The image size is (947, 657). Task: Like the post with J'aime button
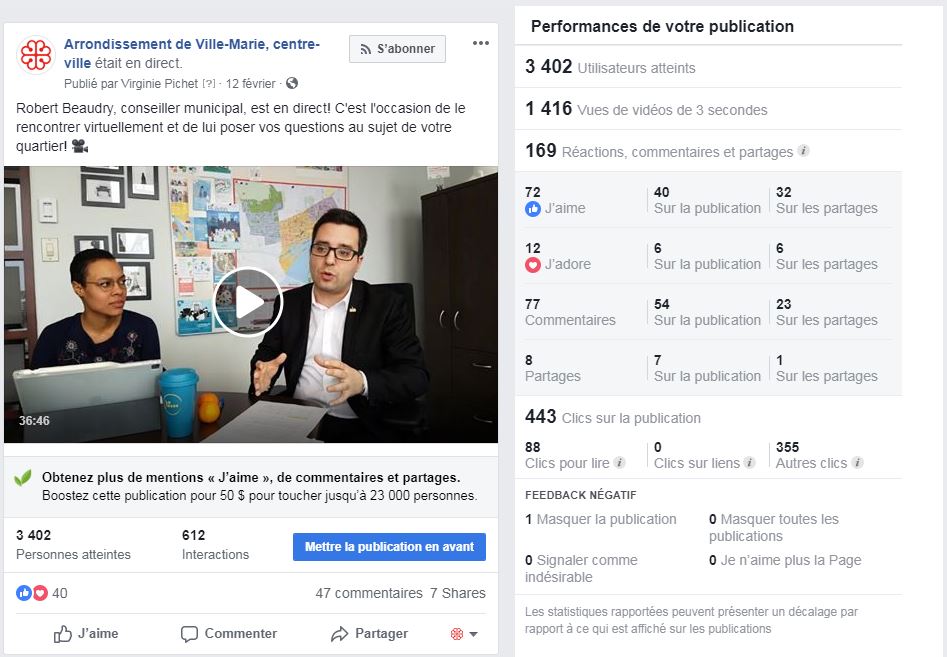86,633
